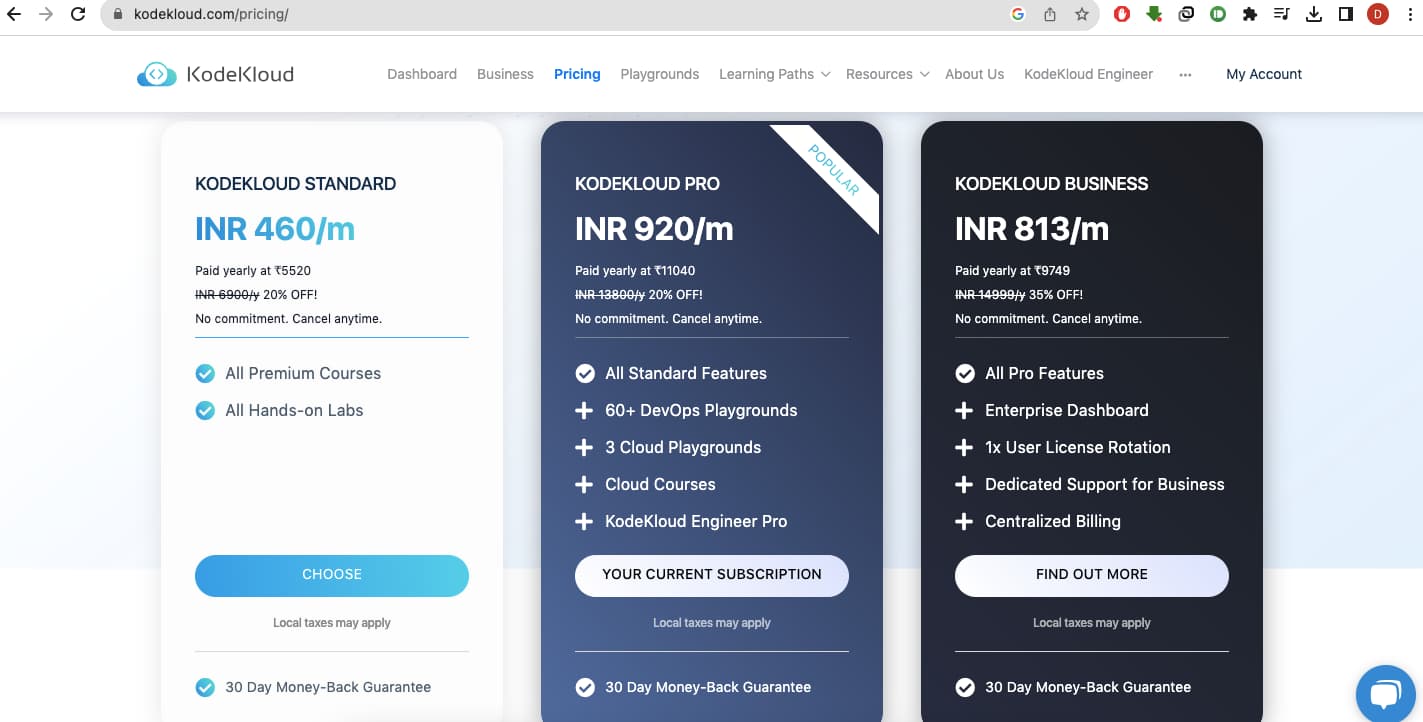Click 'Paid yearly at ₹9749' text
Screen dimensions: 1423x722
click(x=1013, y=271)
